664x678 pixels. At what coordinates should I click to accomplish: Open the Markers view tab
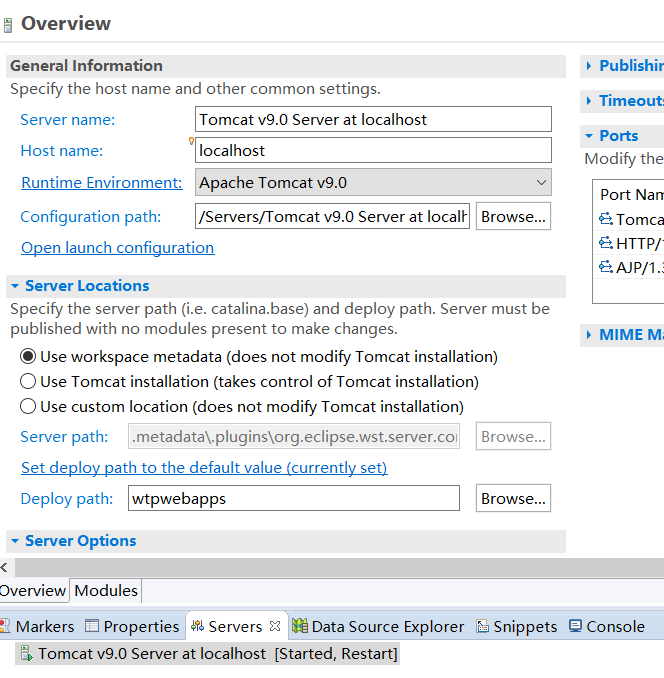37,626
